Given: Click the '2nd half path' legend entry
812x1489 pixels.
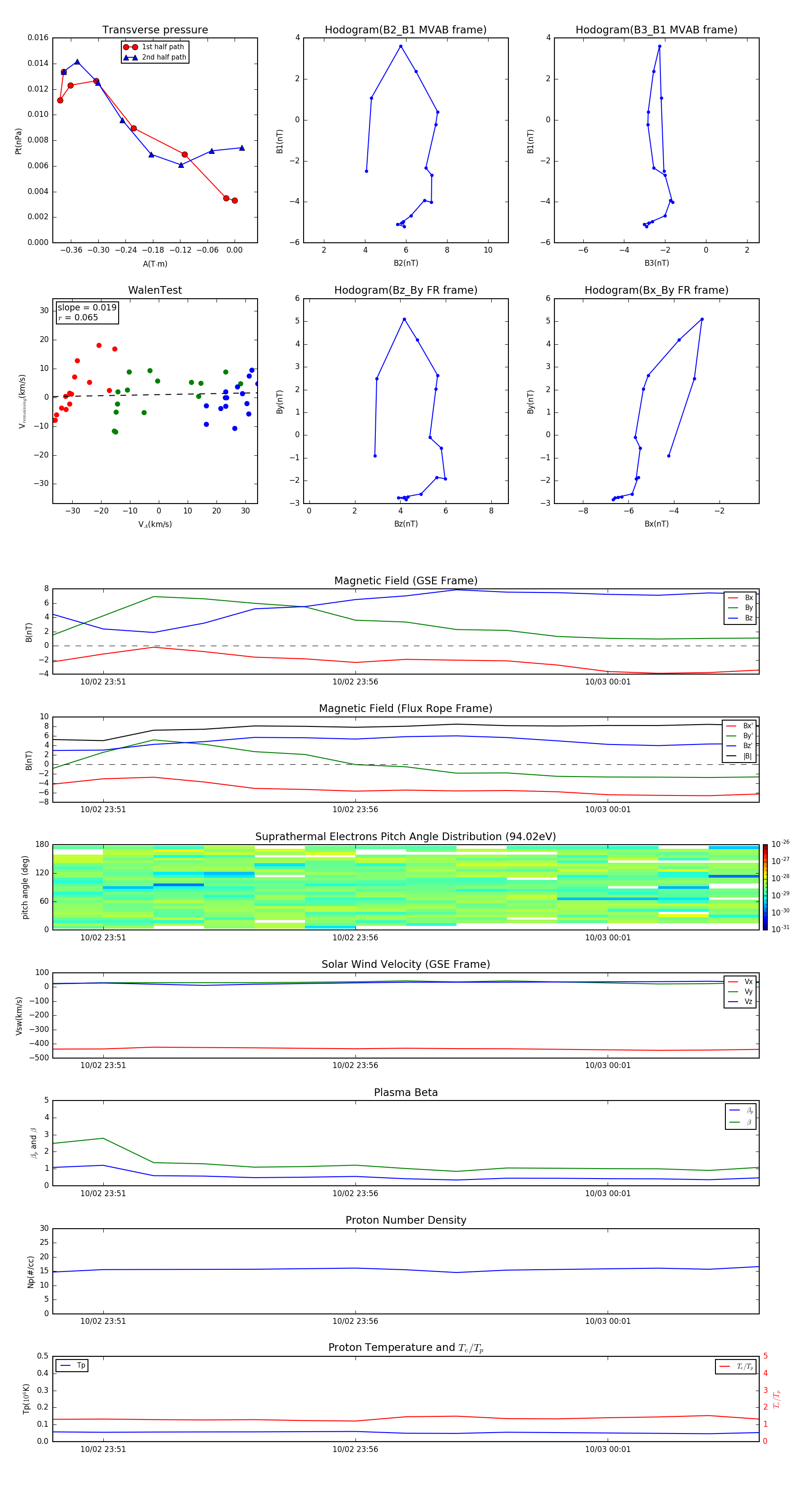Looking at the screenshot, I should 155,57.
